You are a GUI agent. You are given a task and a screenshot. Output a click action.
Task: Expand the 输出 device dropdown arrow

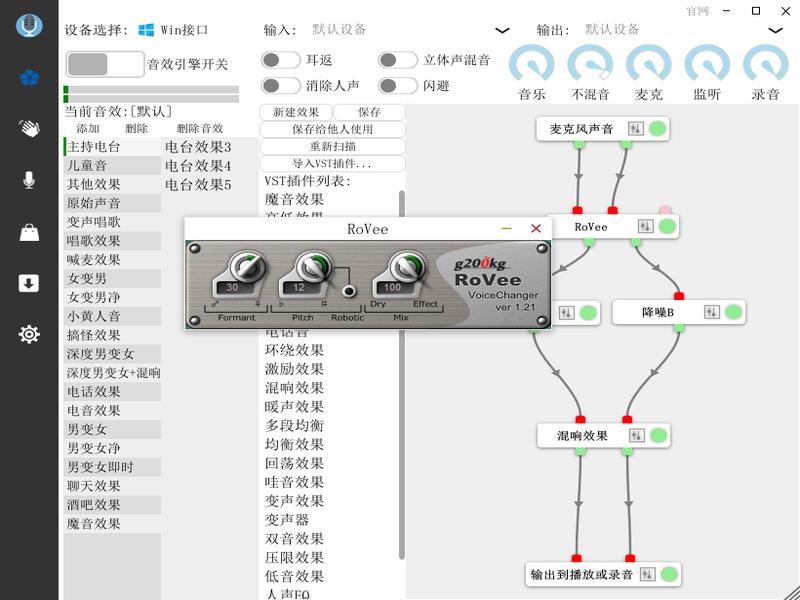click(x=776, y=31)
